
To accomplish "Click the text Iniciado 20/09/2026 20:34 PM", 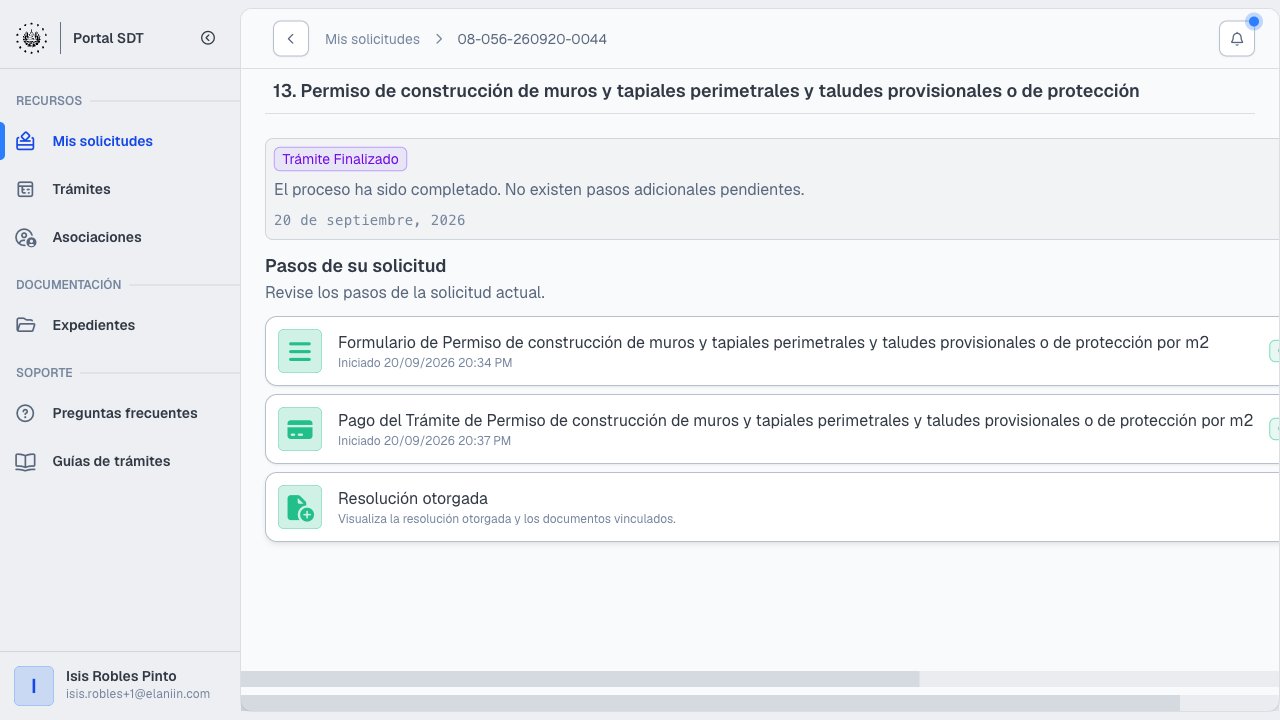I will click(x=425, y=363).
